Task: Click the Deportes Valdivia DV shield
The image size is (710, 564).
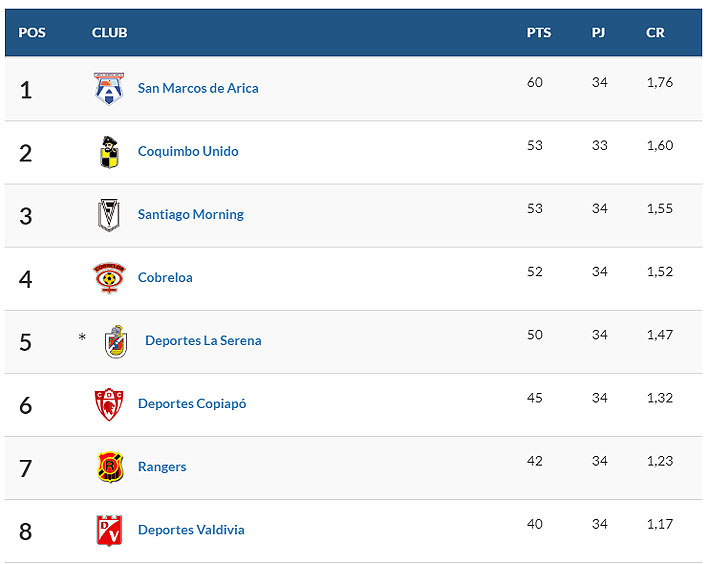Action: tap(108, 530)
